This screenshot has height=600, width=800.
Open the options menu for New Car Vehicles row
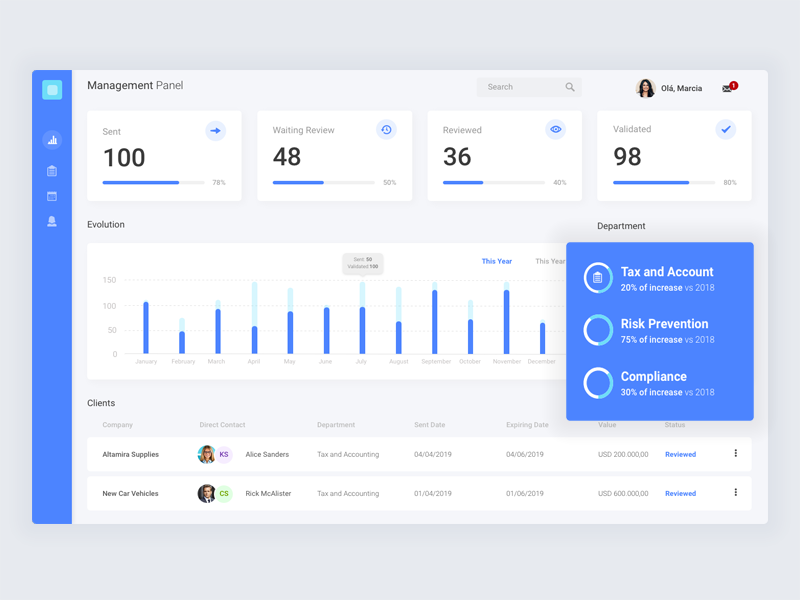tap(737, 493)
